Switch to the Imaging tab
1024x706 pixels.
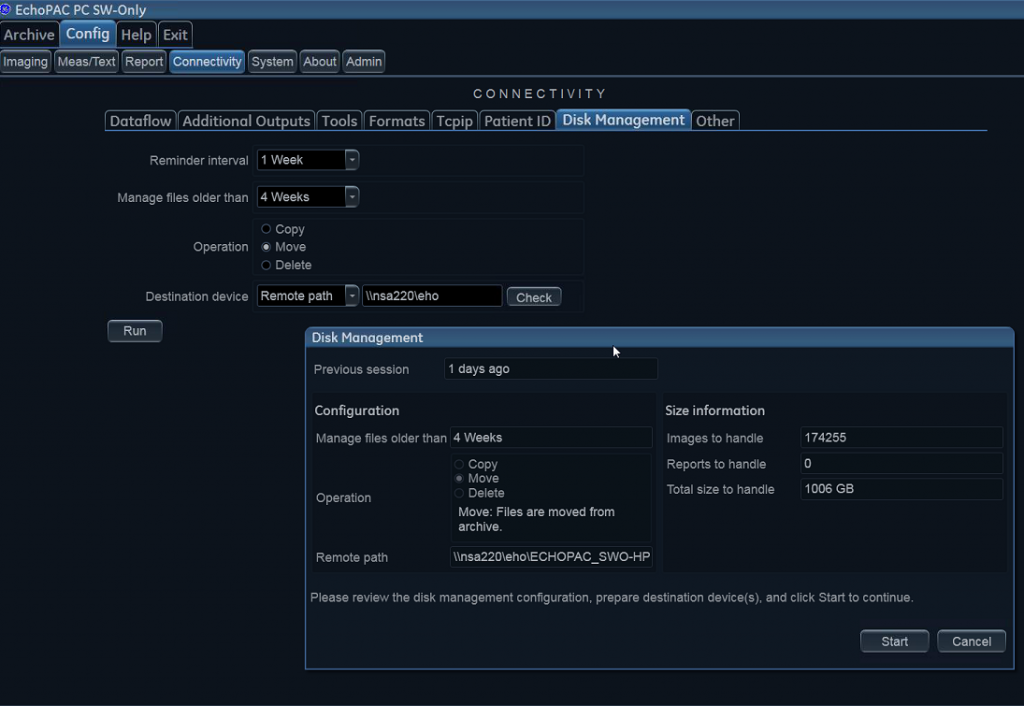tap(25, 61)
